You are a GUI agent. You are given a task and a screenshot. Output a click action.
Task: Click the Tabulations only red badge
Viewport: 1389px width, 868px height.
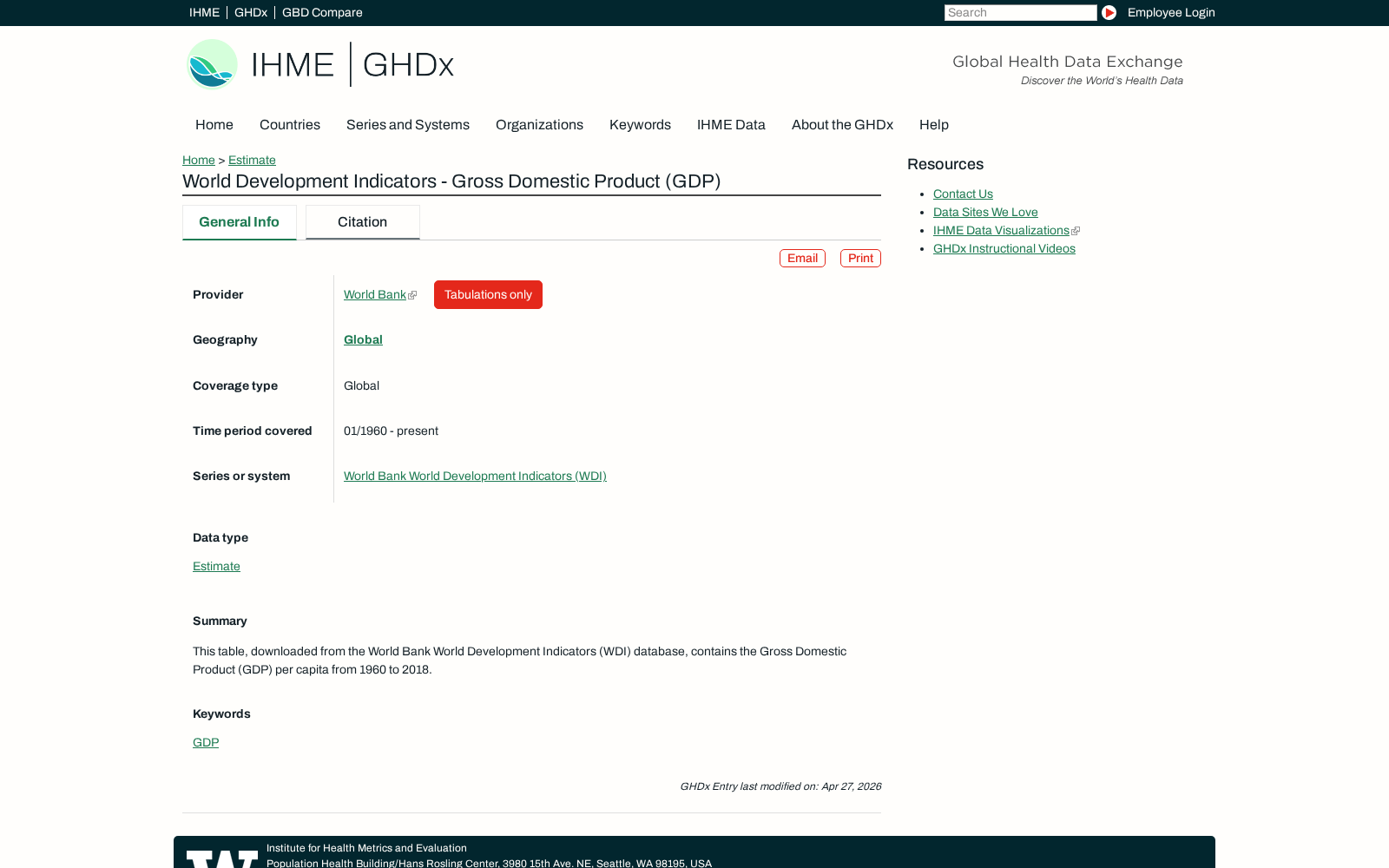pyautogui.click(x=488, y=295)
